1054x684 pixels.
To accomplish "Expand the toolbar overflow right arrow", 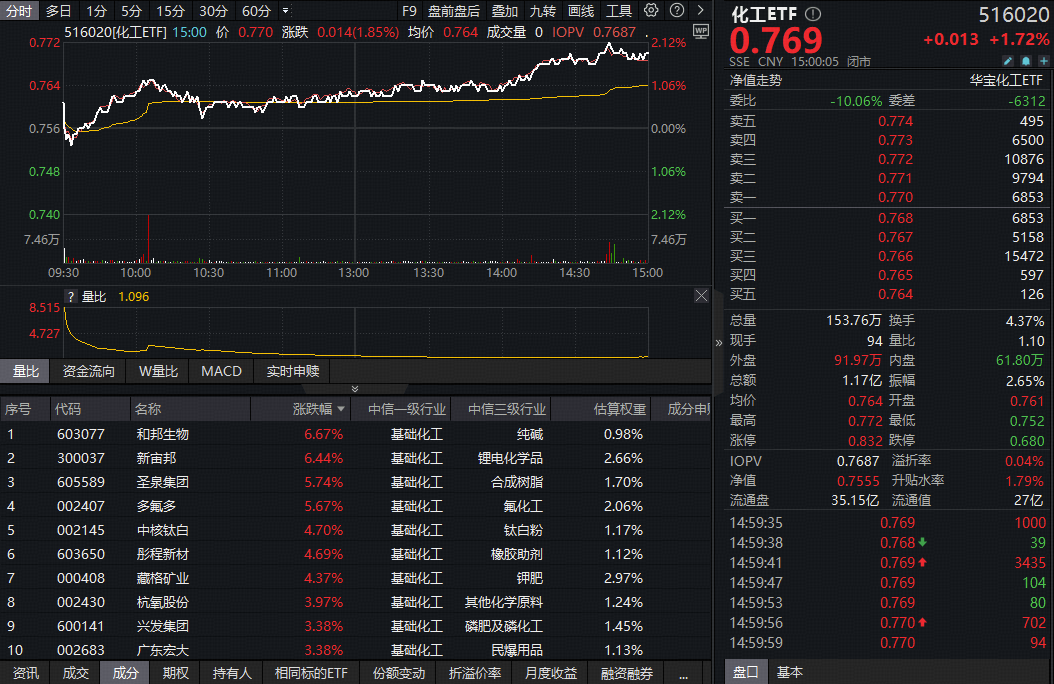I will tap(700, 11).
